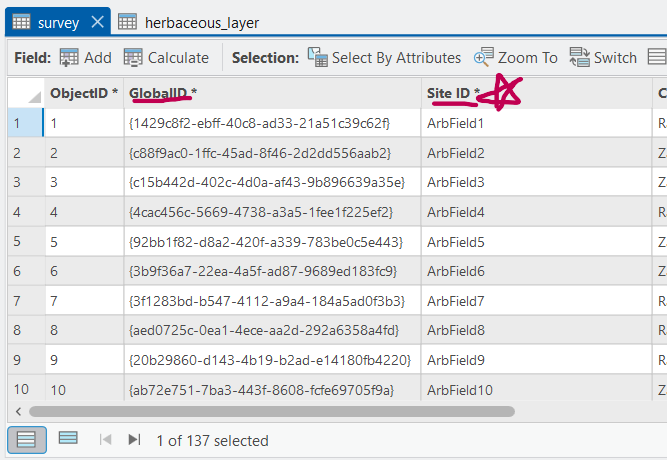Screen dimensions: 667x460
Task: Click the Add field button
Action: pyautogui.click(x=85, y=58)
